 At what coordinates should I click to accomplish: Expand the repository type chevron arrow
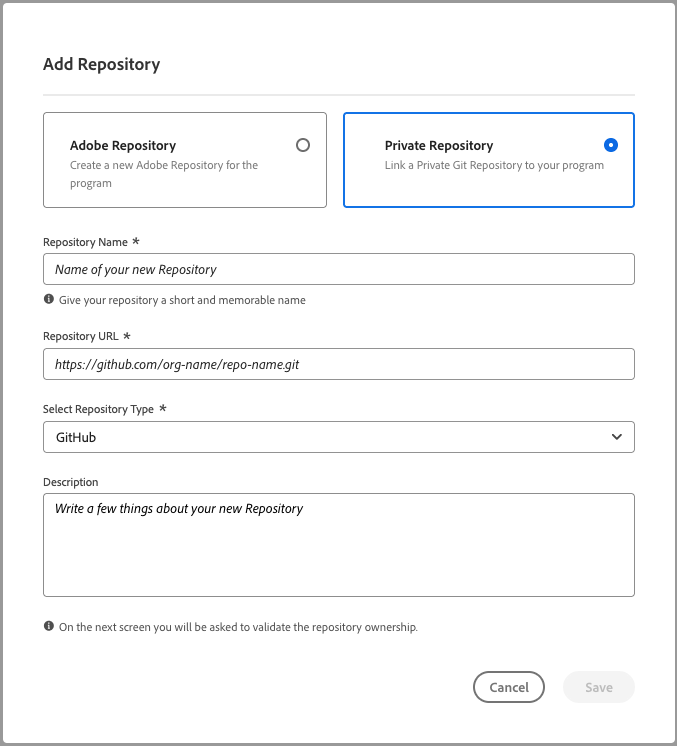[x=616, y=437]
